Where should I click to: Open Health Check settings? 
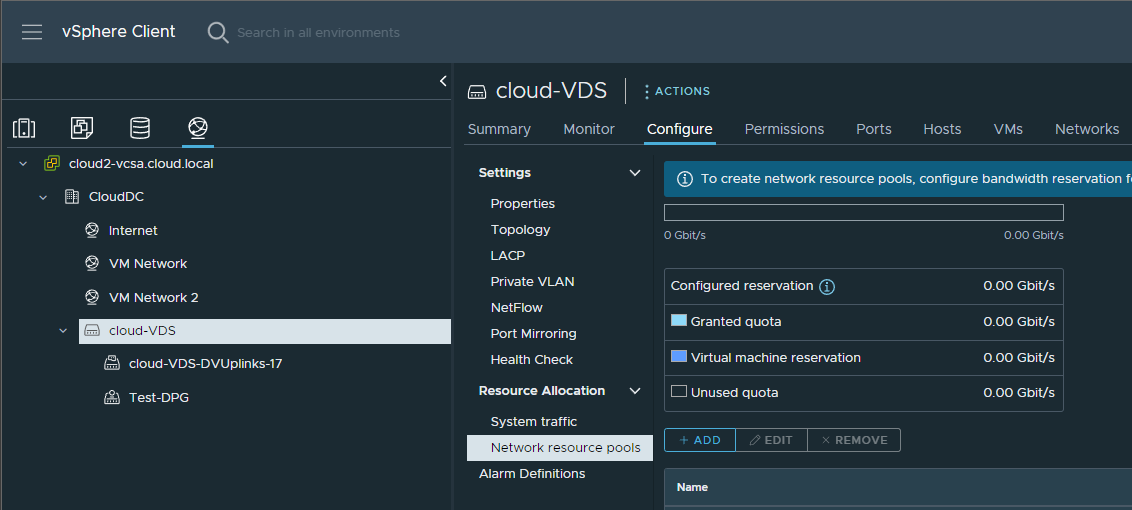(531, 360)
